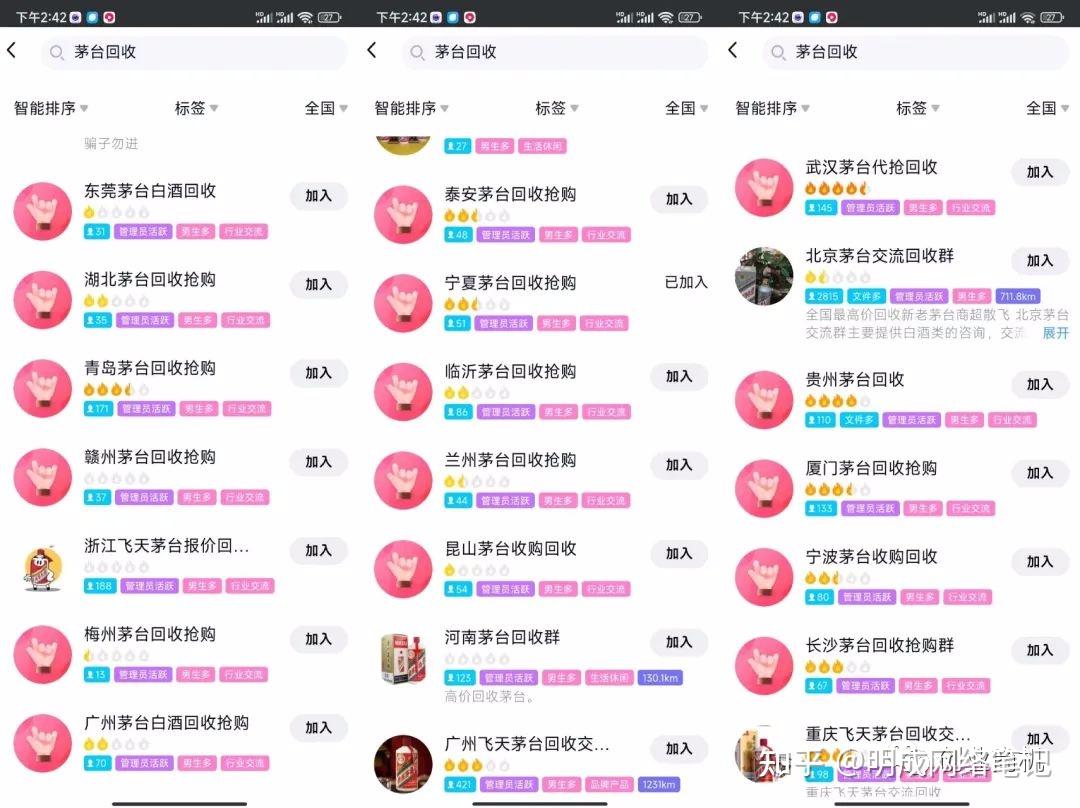
Task: Join the 昆山茅台收购回收 group
Action: click(678, 553)
